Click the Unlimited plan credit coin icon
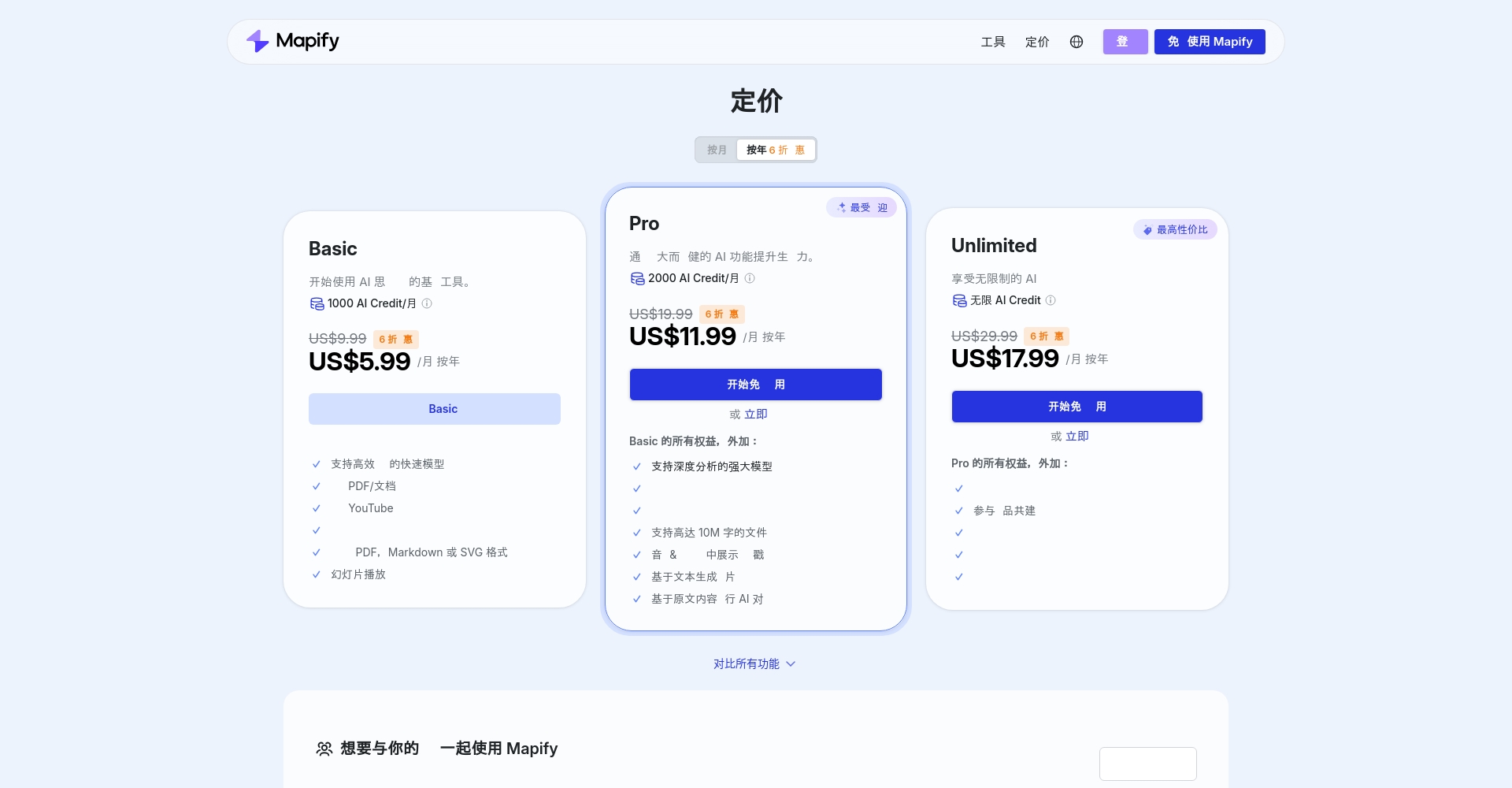The width and height of the screenshot is (1512, 788). click(x=959, y=300)
